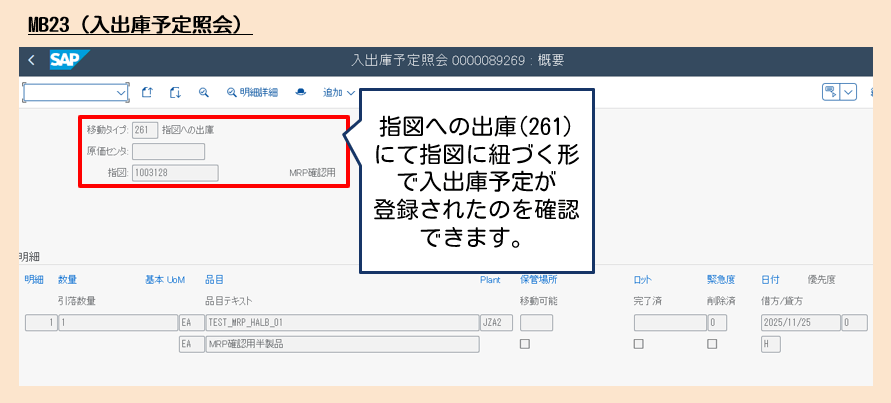Click the 優先度 field showing 0
The image size is (891, 403).
855,323
